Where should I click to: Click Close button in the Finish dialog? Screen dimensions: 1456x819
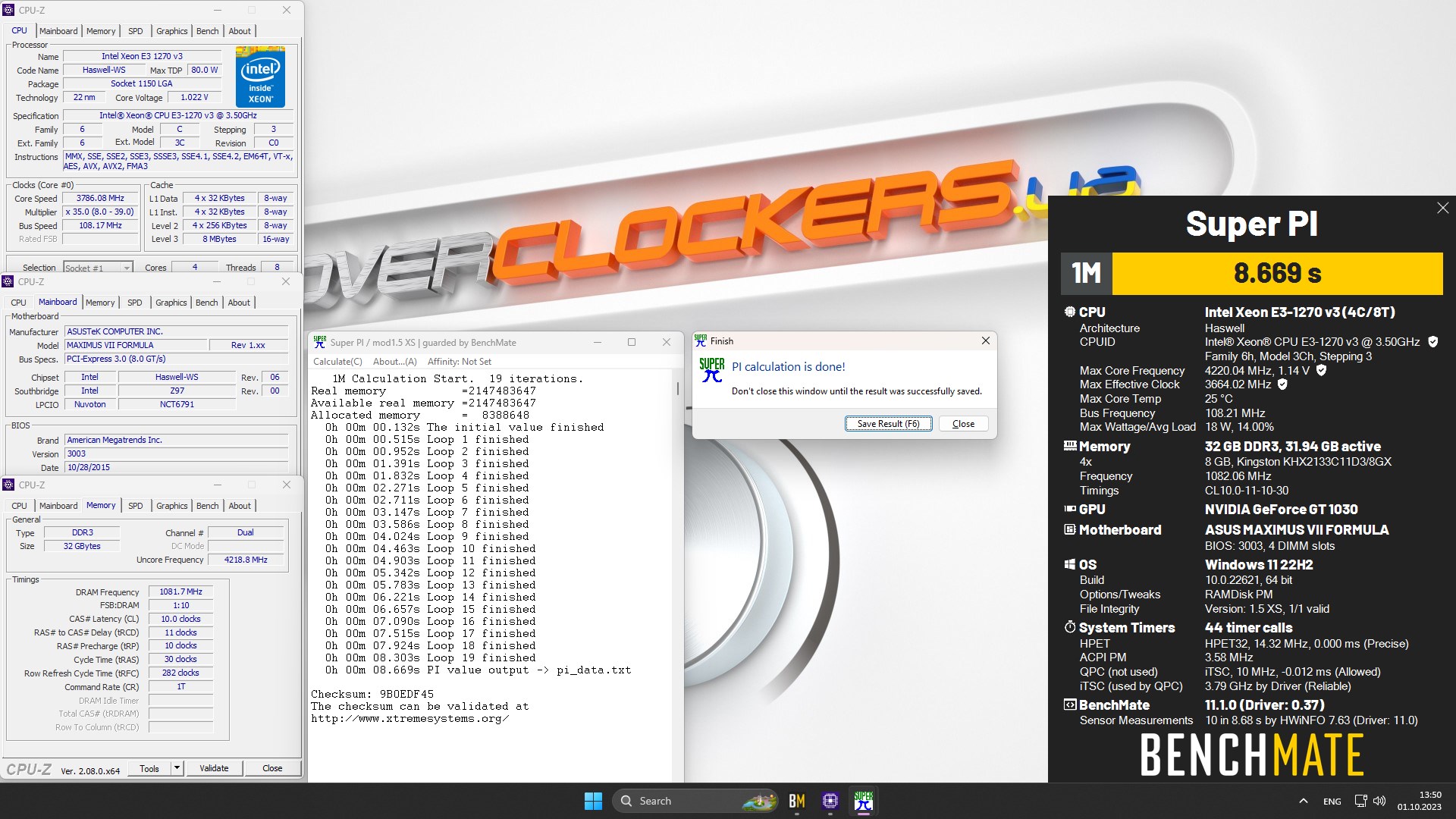[963, 424]
